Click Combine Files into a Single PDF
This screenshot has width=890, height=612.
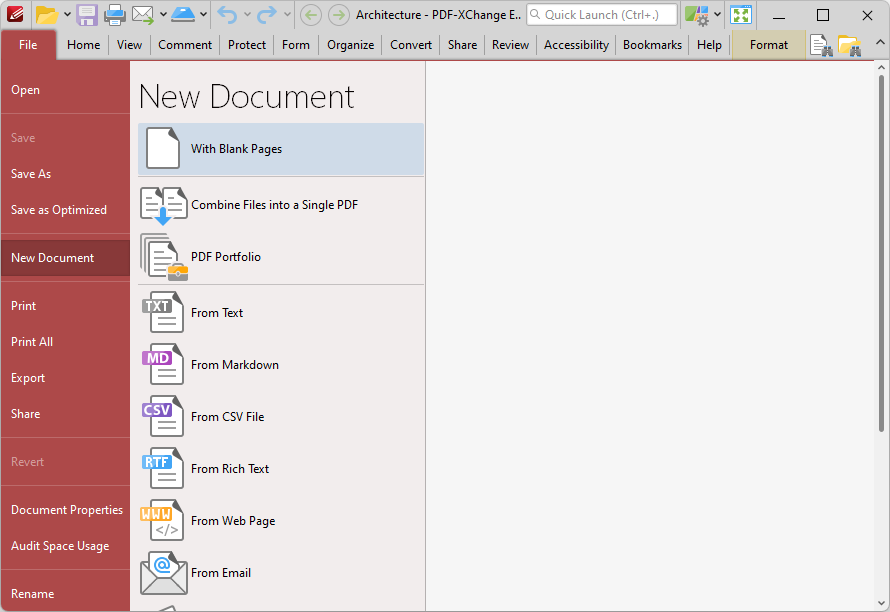point(274,205)
